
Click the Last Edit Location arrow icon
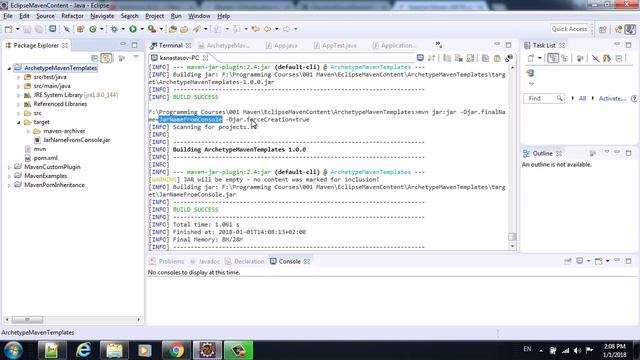(256, 29)
